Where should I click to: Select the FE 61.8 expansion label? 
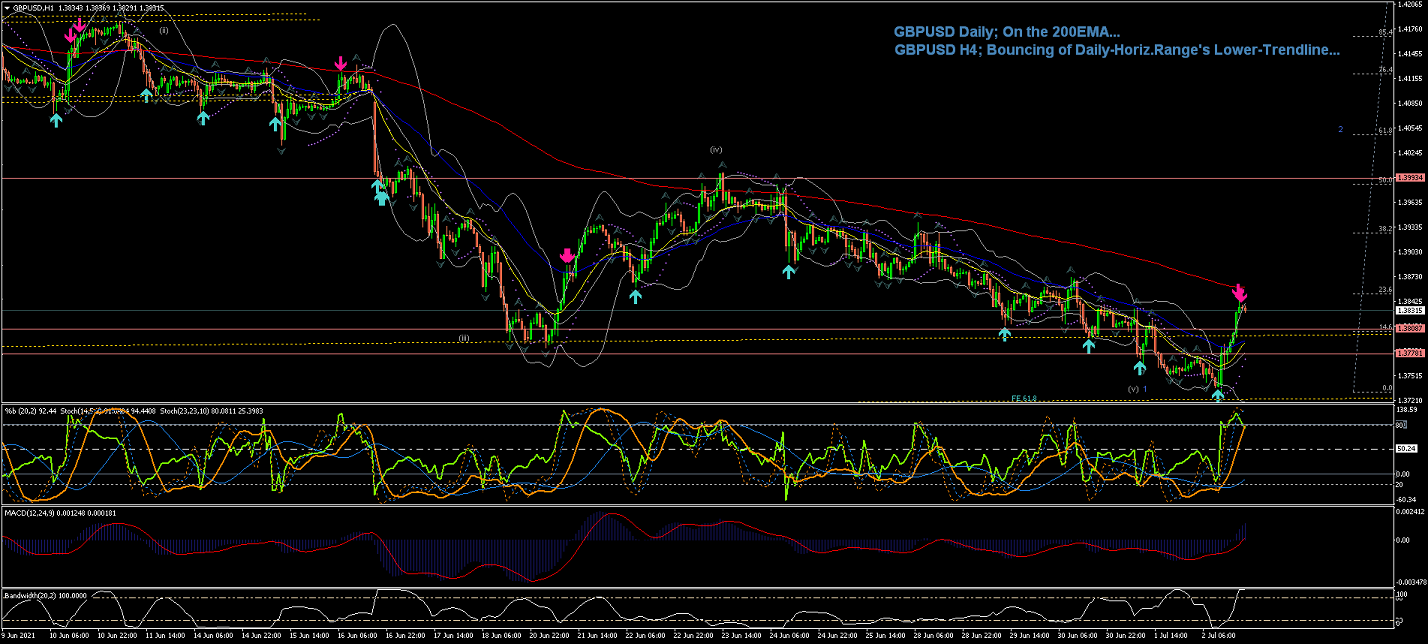point(1023,398)
